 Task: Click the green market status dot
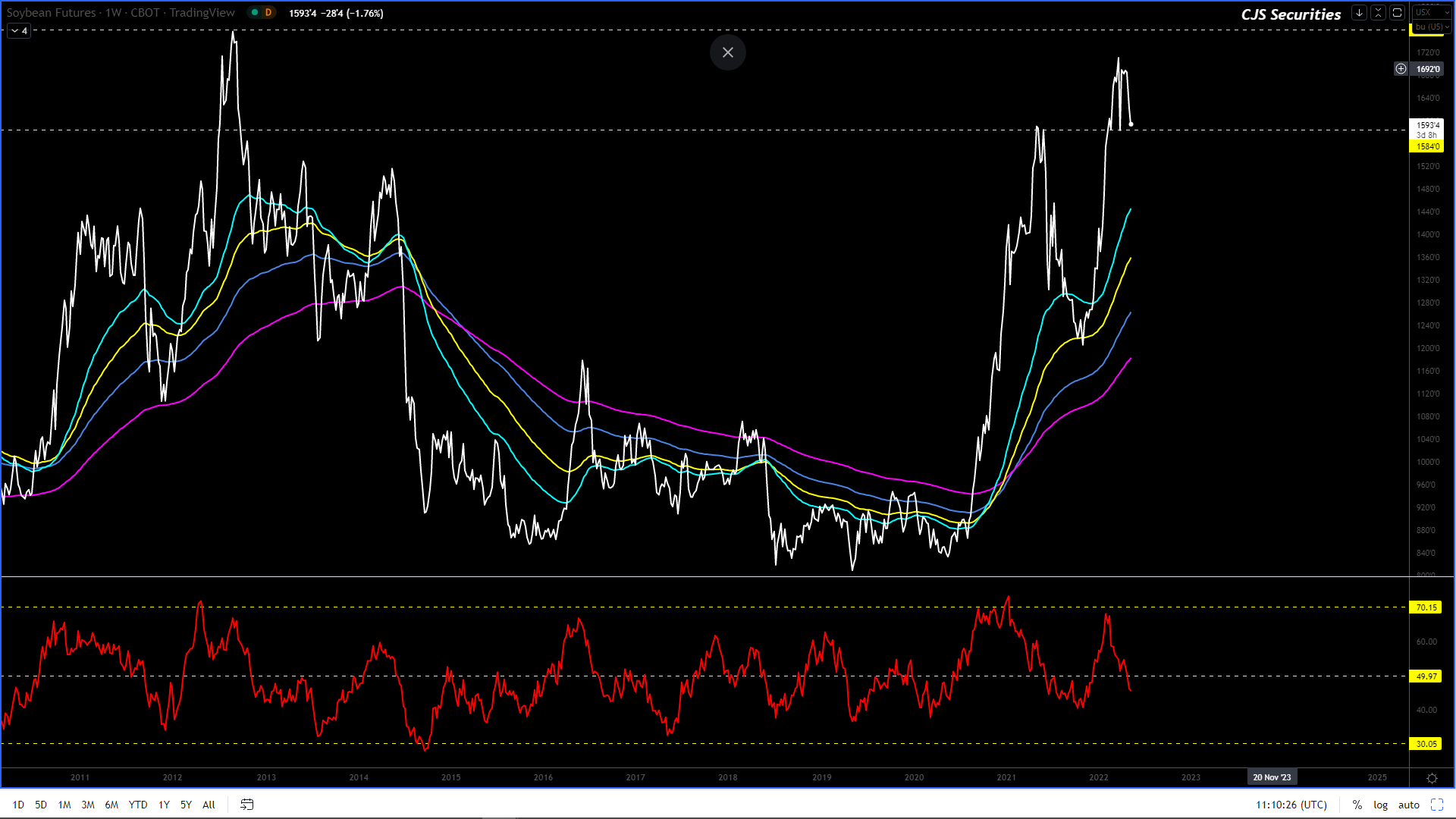coord(255,12)
